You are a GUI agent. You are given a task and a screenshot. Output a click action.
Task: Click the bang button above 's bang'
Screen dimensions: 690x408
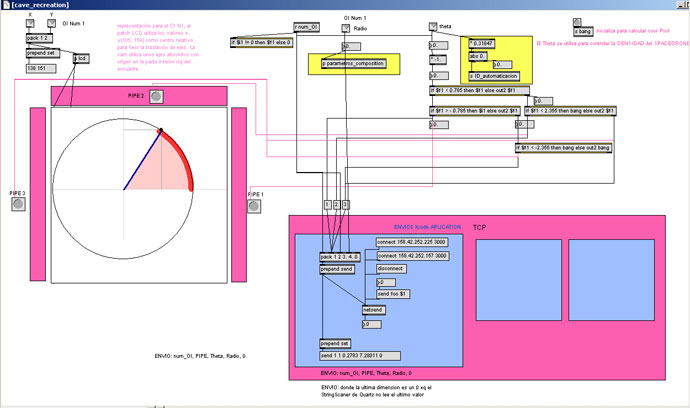click(579, 21)
